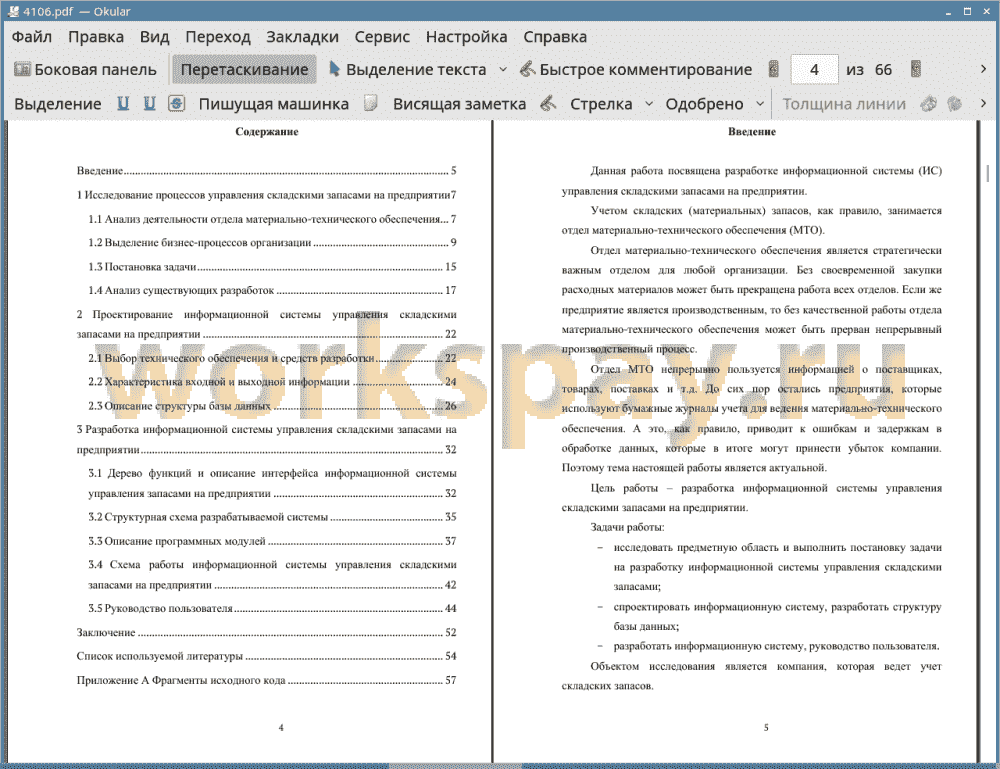Screen dimensions: 1000x769
Task: Select the Стрелка arrow tool
Action: [x=601, y=104]
